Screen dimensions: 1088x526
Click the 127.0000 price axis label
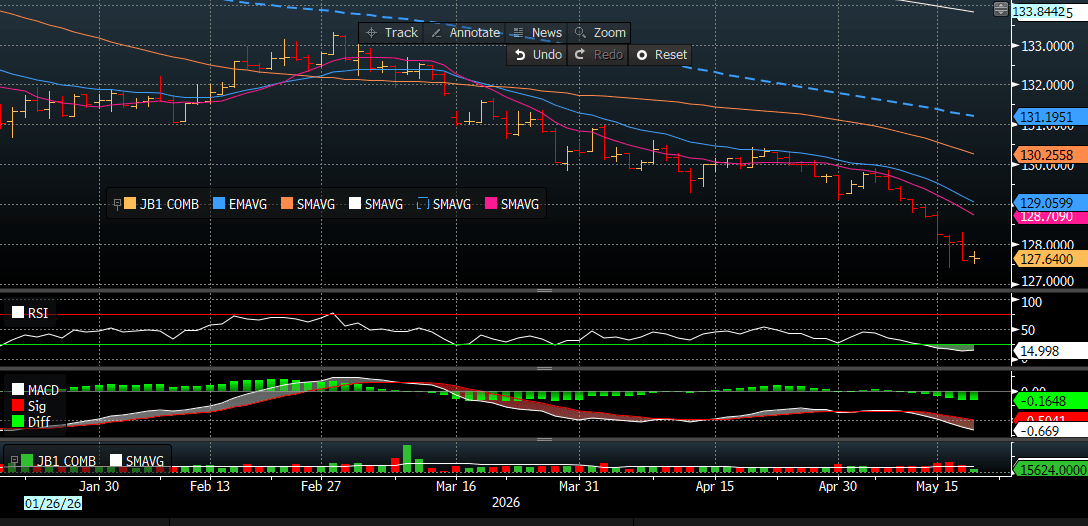tap(1046, 282)
